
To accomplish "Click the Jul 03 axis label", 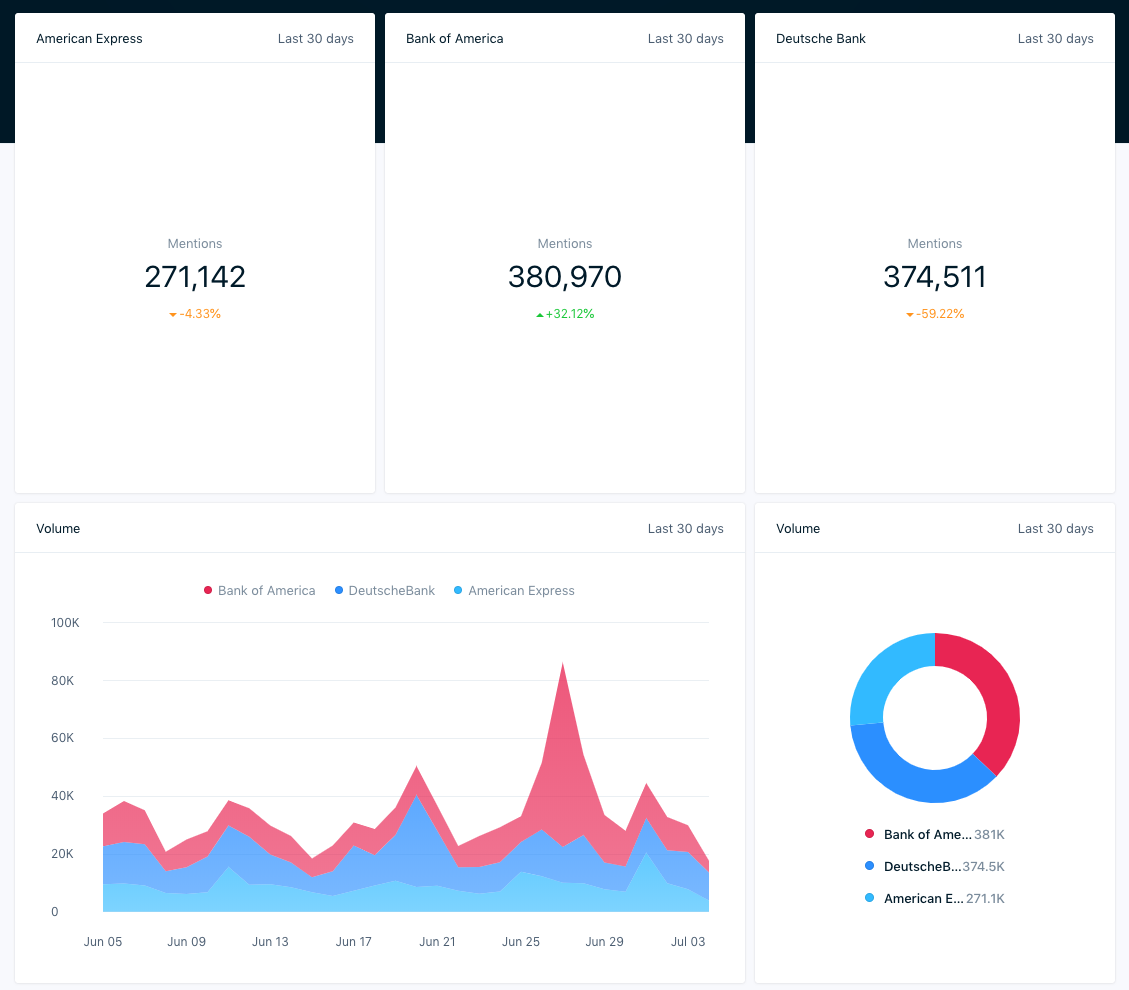I will tap(688, 942).
